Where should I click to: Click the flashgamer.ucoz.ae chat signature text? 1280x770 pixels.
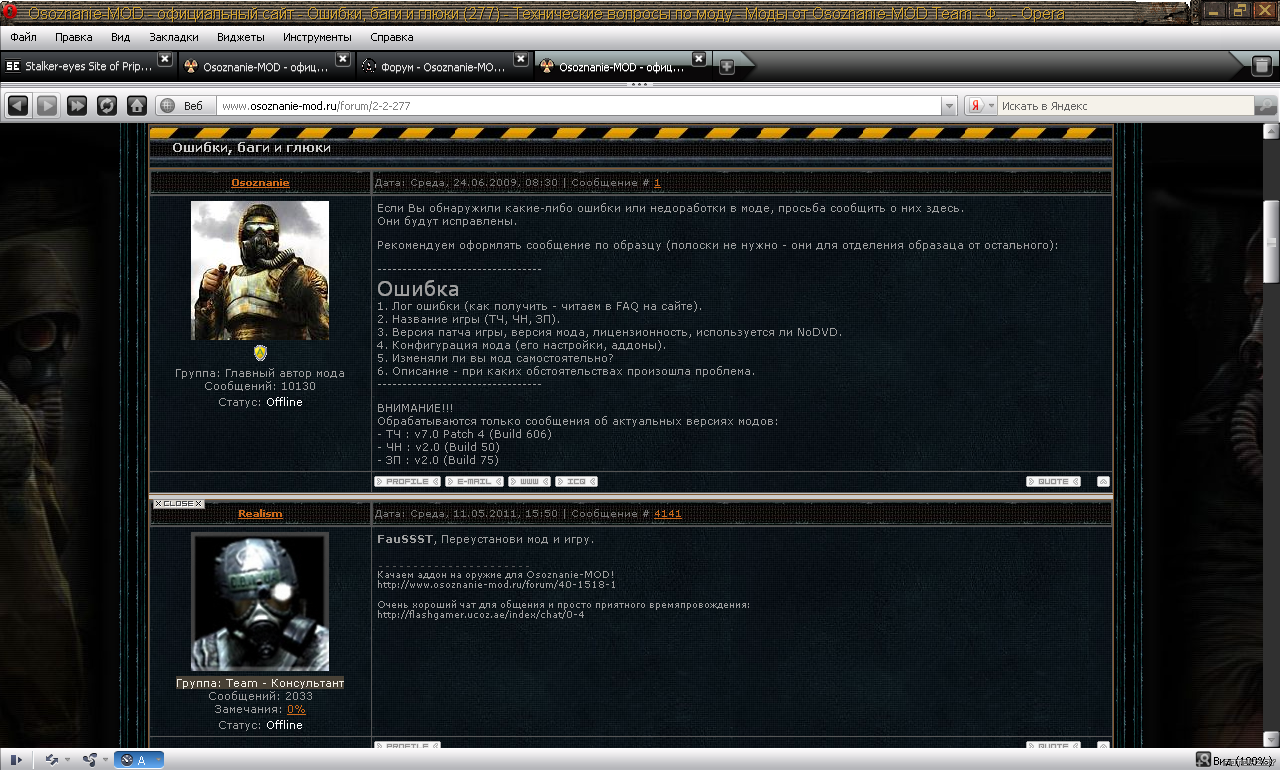(x=481, y=615)
